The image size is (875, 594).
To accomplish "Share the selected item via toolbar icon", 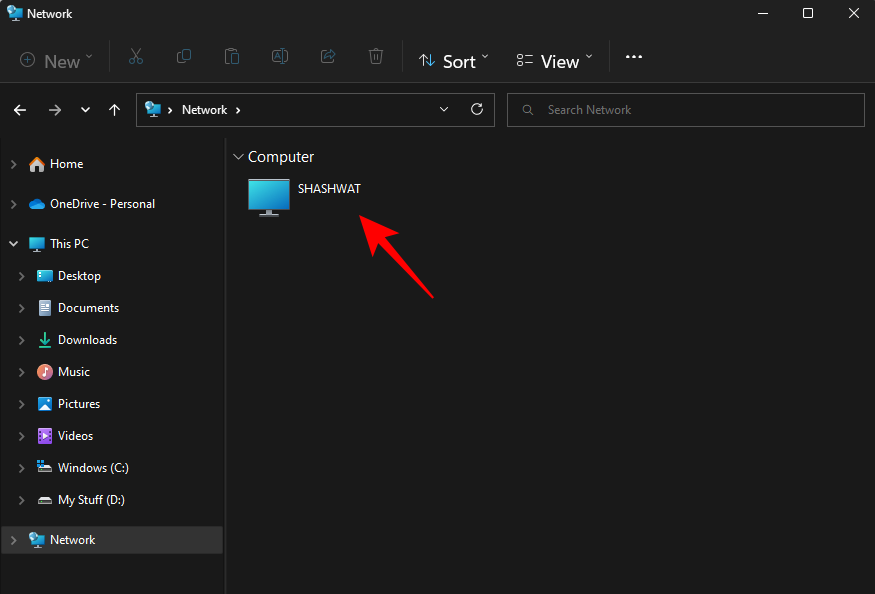I will [x=327, y=57].
